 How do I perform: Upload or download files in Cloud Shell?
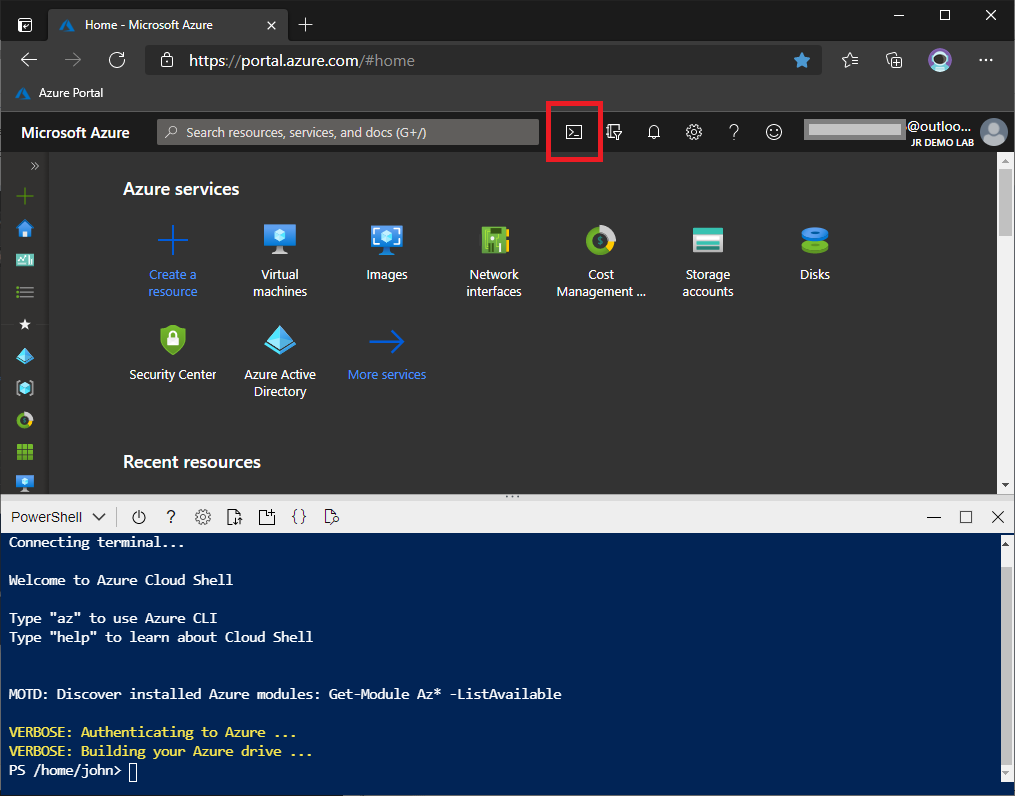pos(234,517)
